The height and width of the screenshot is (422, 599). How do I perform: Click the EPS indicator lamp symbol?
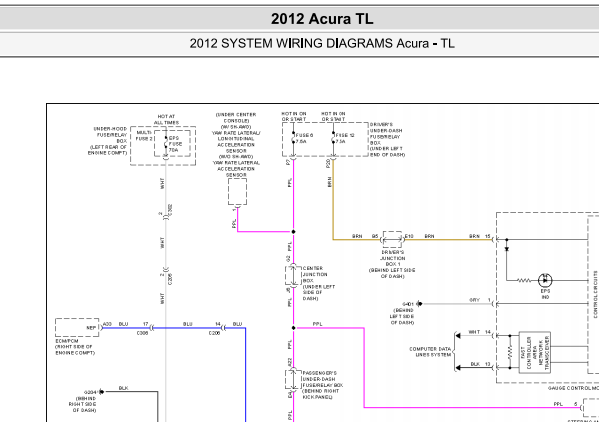point(545,280)
